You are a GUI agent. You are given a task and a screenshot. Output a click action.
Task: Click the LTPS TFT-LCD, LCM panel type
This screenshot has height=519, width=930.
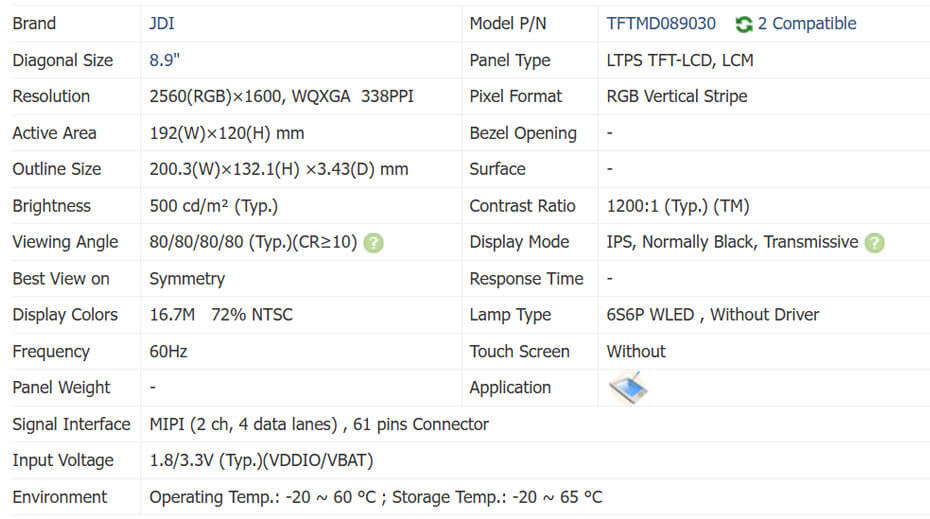680,60
